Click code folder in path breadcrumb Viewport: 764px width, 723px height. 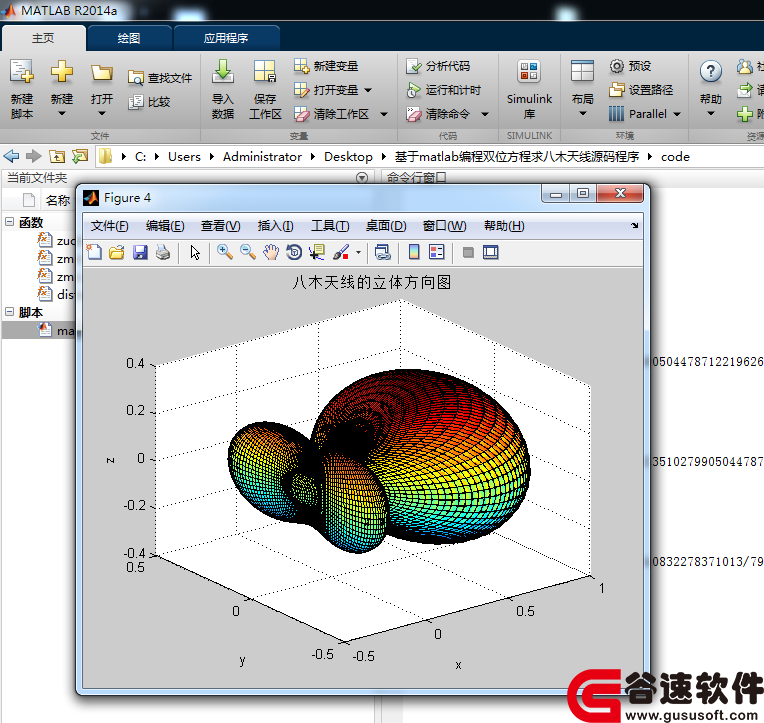tap(675, 157)
